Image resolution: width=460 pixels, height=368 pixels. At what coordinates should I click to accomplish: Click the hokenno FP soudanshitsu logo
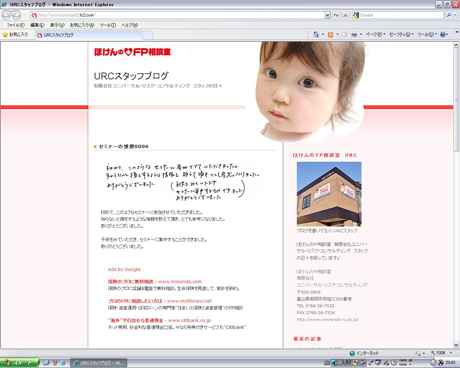pos(132,52)
